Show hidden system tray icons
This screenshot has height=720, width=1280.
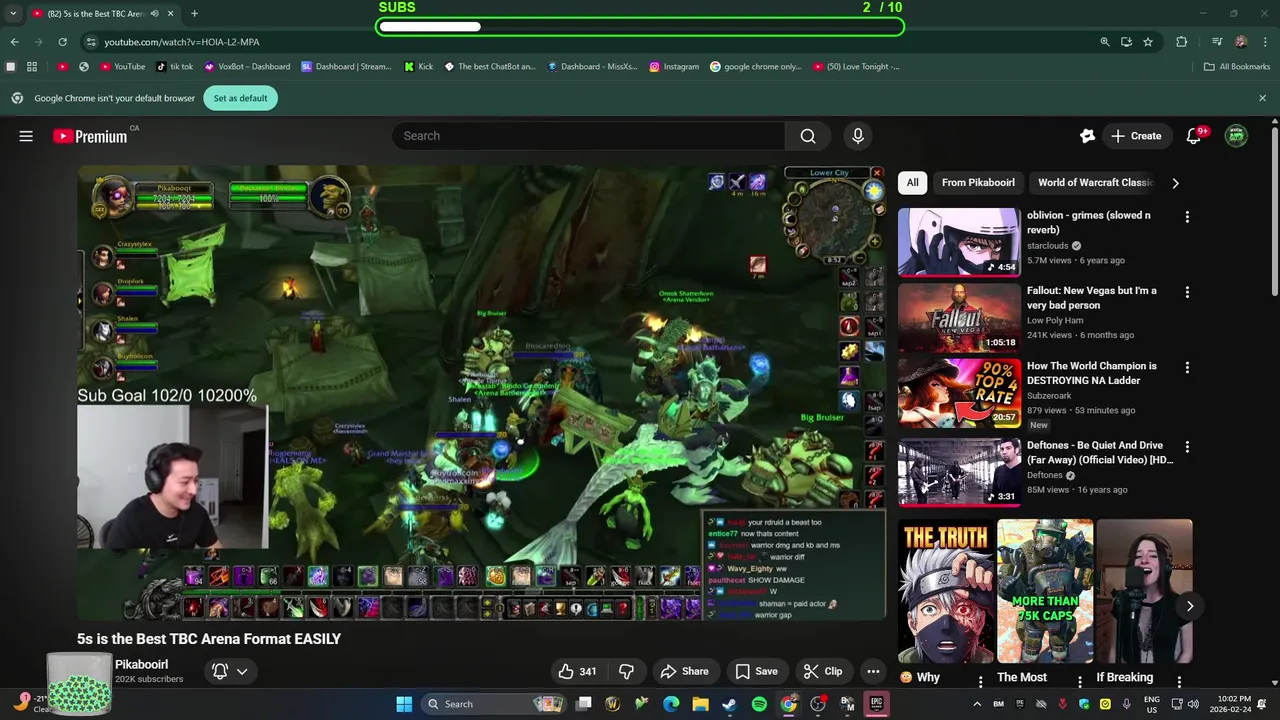coord(977,704)
